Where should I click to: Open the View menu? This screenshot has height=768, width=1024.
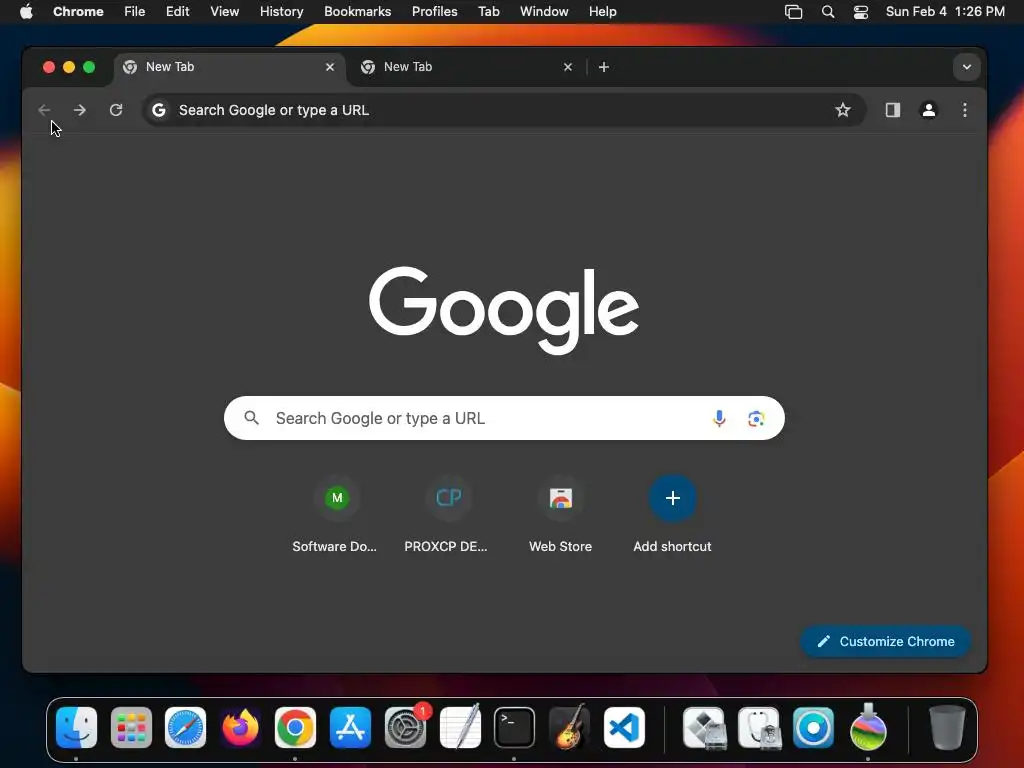click(x=224, y=12)
